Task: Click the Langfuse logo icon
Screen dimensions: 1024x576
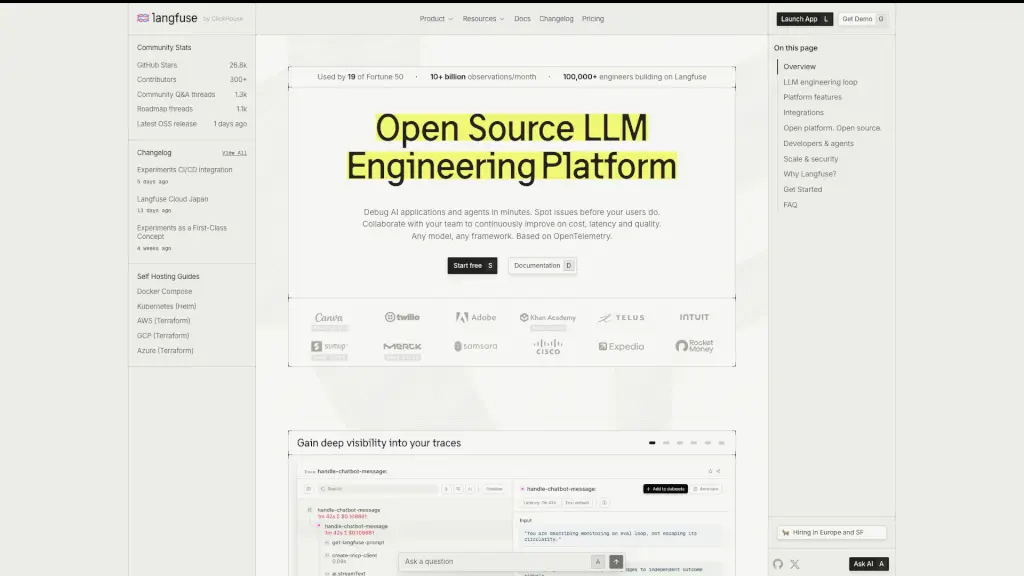Action: (x=143, y=18)
